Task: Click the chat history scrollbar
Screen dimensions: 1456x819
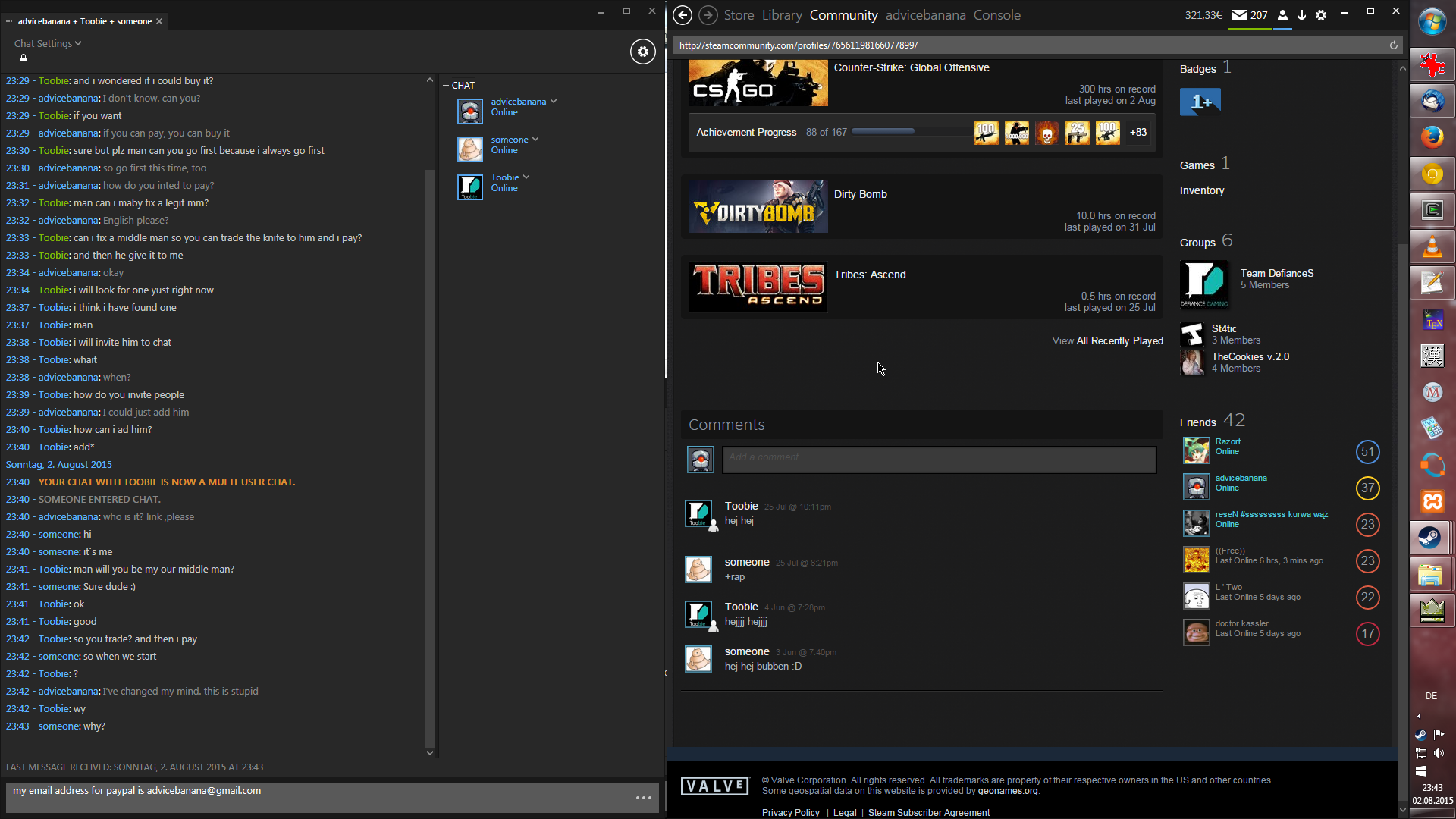Action: click(430, 455)
